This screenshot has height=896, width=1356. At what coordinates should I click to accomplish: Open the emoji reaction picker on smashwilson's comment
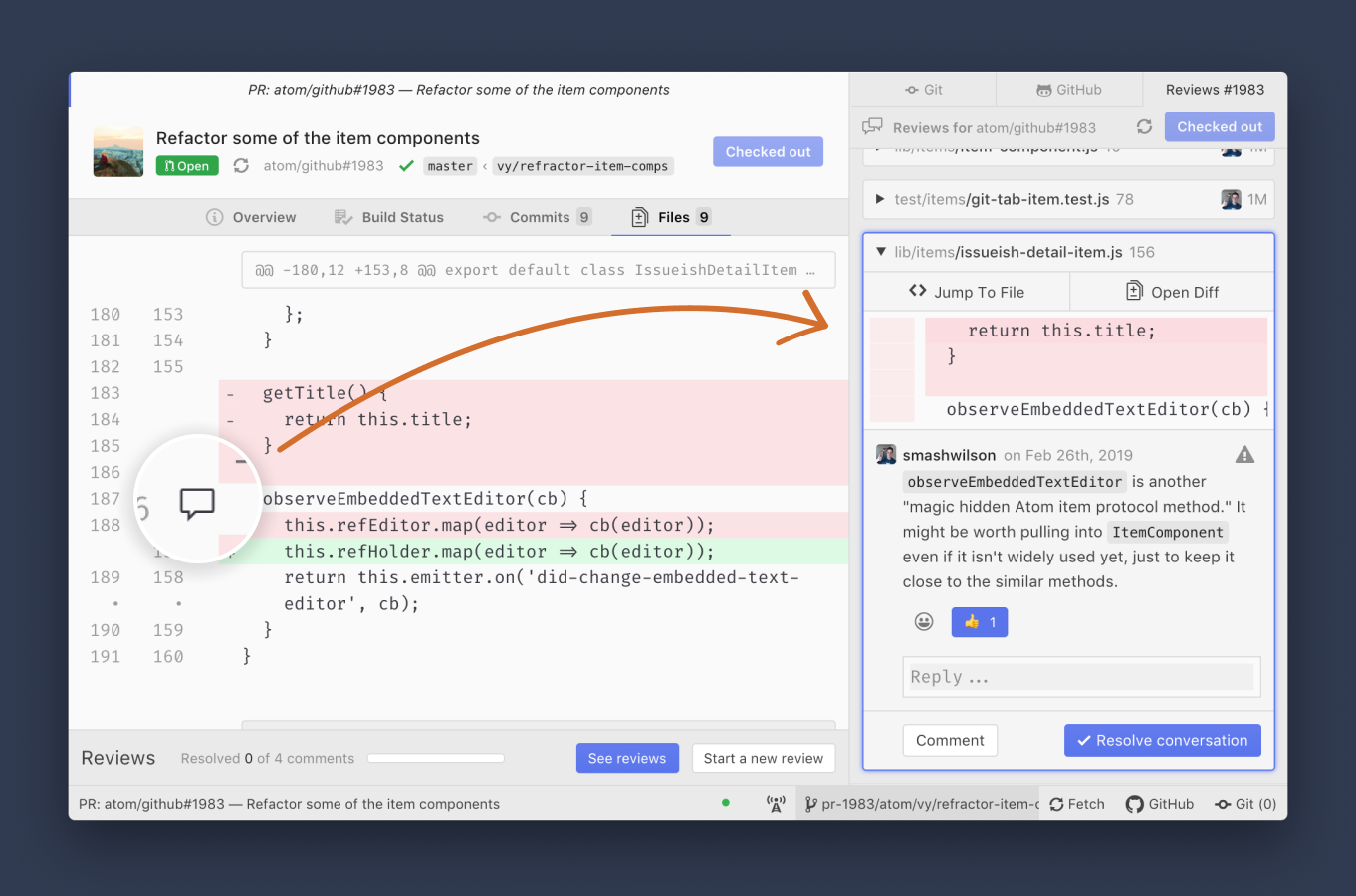[x=923, y=620]
